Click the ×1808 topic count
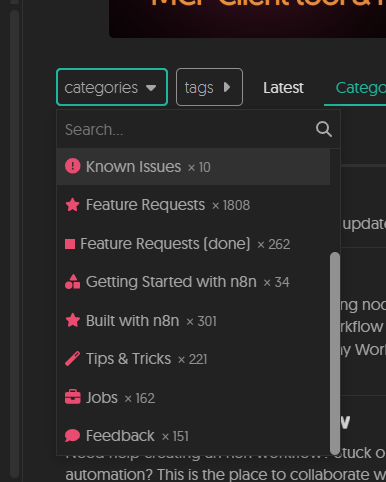 coord(231,206)
